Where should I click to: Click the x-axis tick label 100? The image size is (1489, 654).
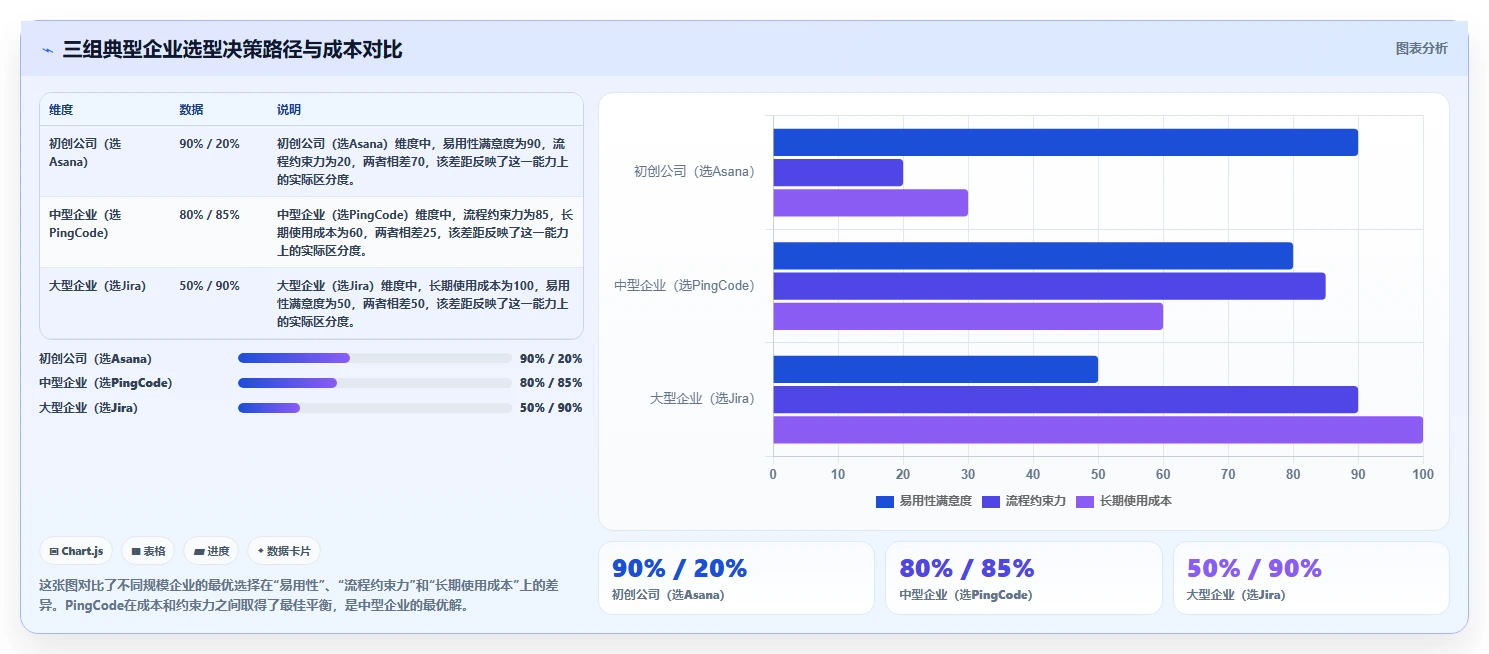pos(1422,474)
